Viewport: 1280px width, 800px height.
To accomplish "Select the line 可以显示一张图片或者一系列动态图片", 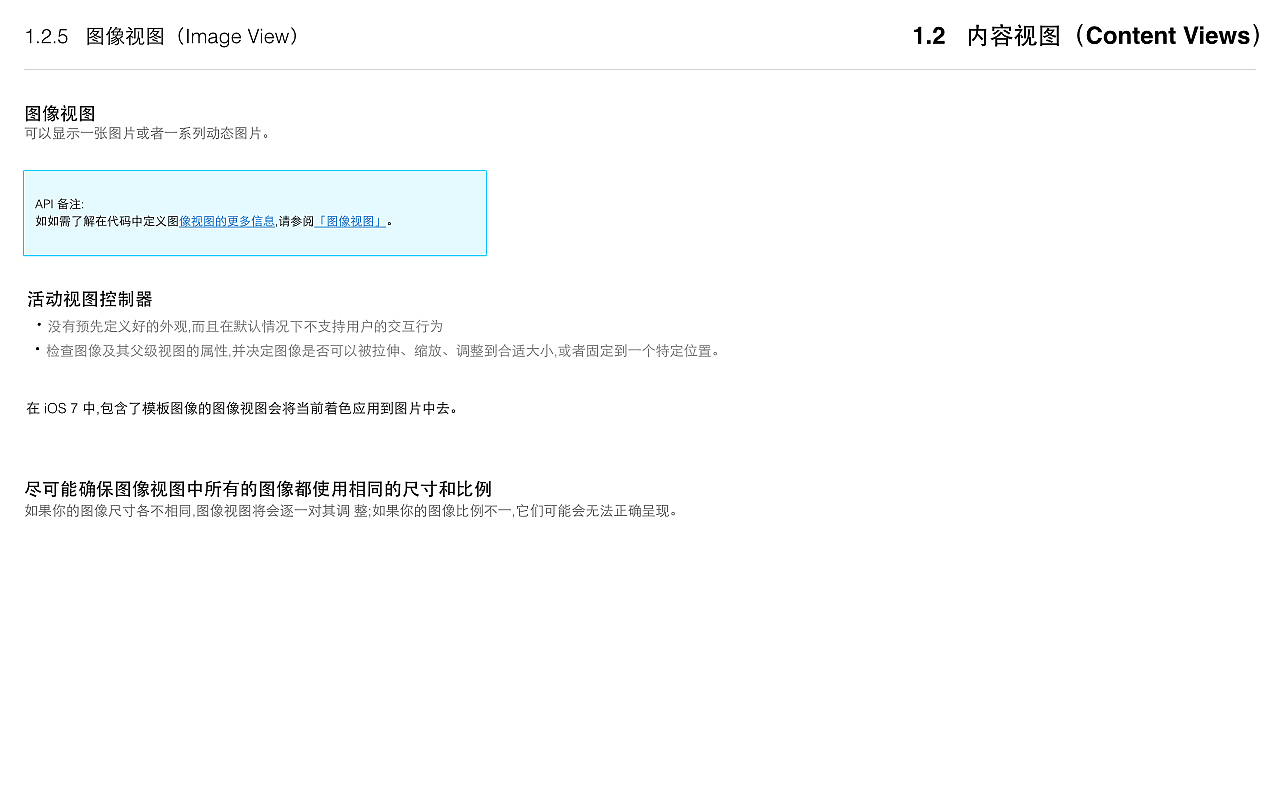I will 148,133.
